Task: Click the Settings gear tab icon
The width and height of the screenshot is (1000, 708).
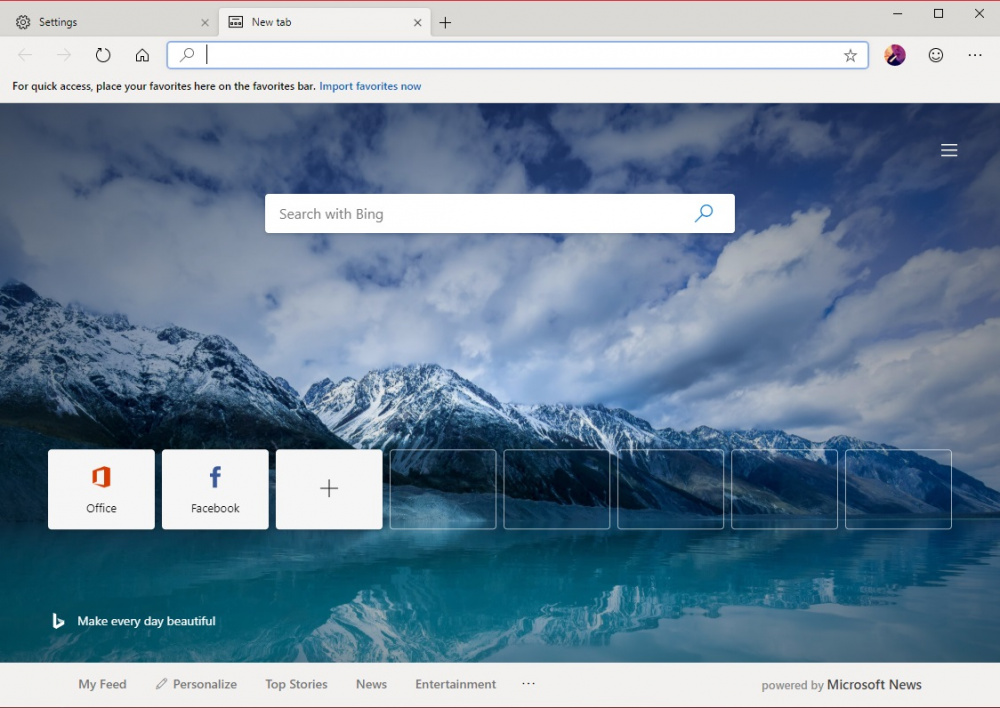Action: (x=23, y=22)
